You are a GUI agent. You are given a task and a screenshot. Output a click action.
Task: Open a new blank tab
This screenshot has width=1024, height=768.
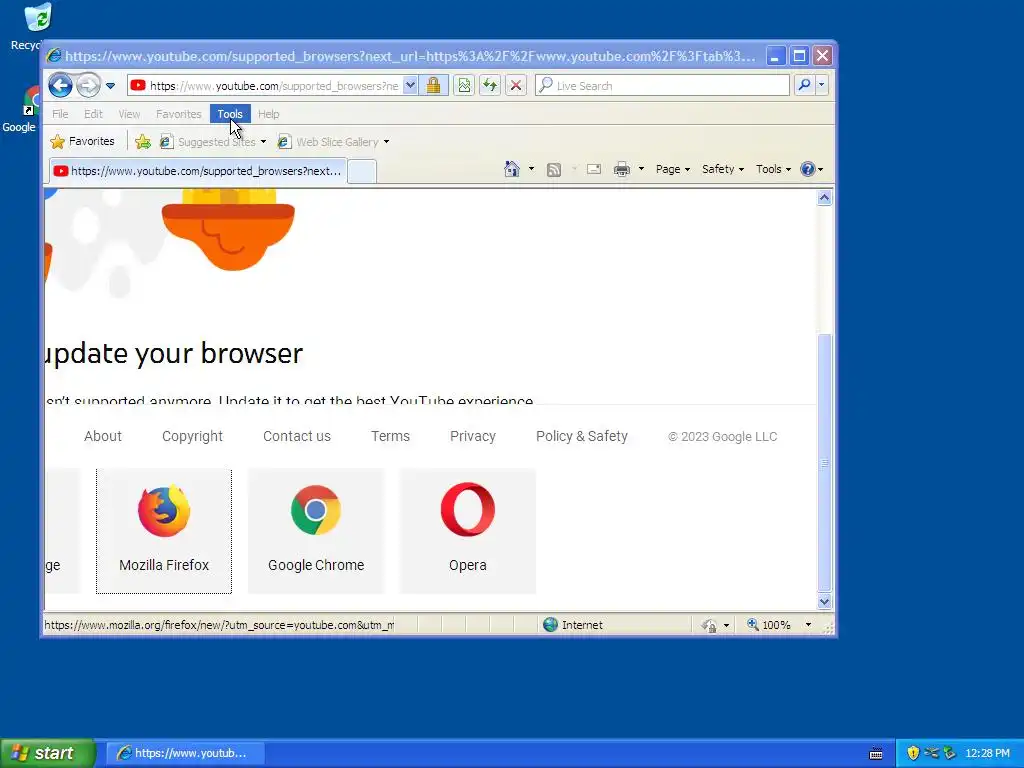tap(361, 171)
